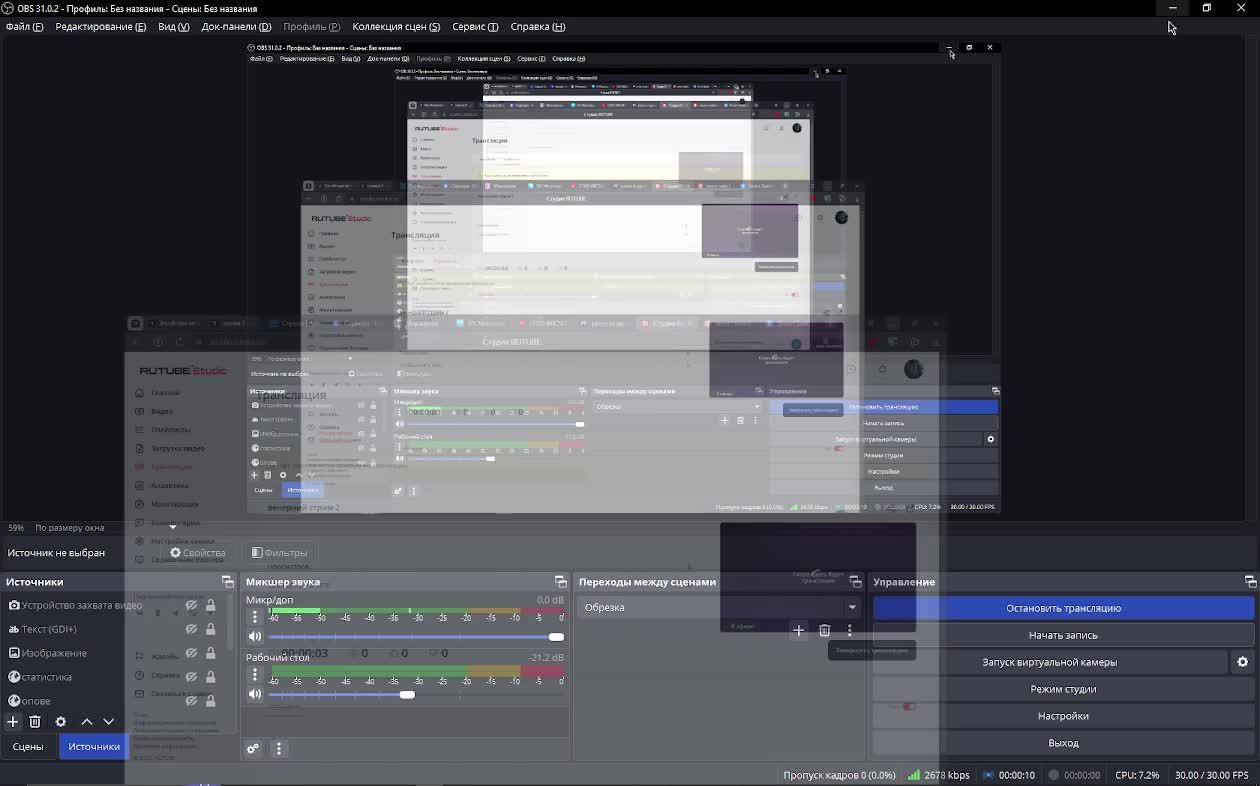Undock the Источники panel with its float icon

pos(227,582)
